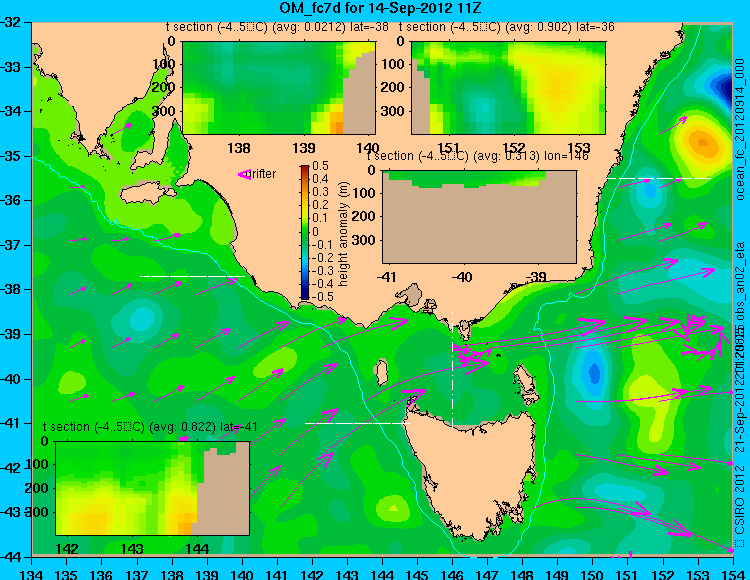The image size is (750, 580).
Task: Click the 152 tick in the lat=-36 inset
Action: click(514, 148)
